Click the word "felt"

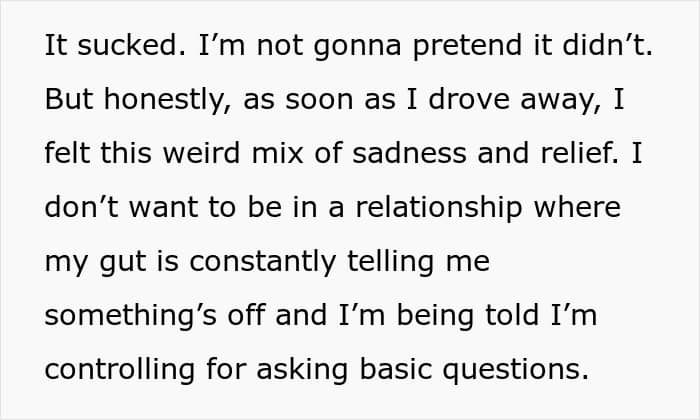tap(66, 155)
